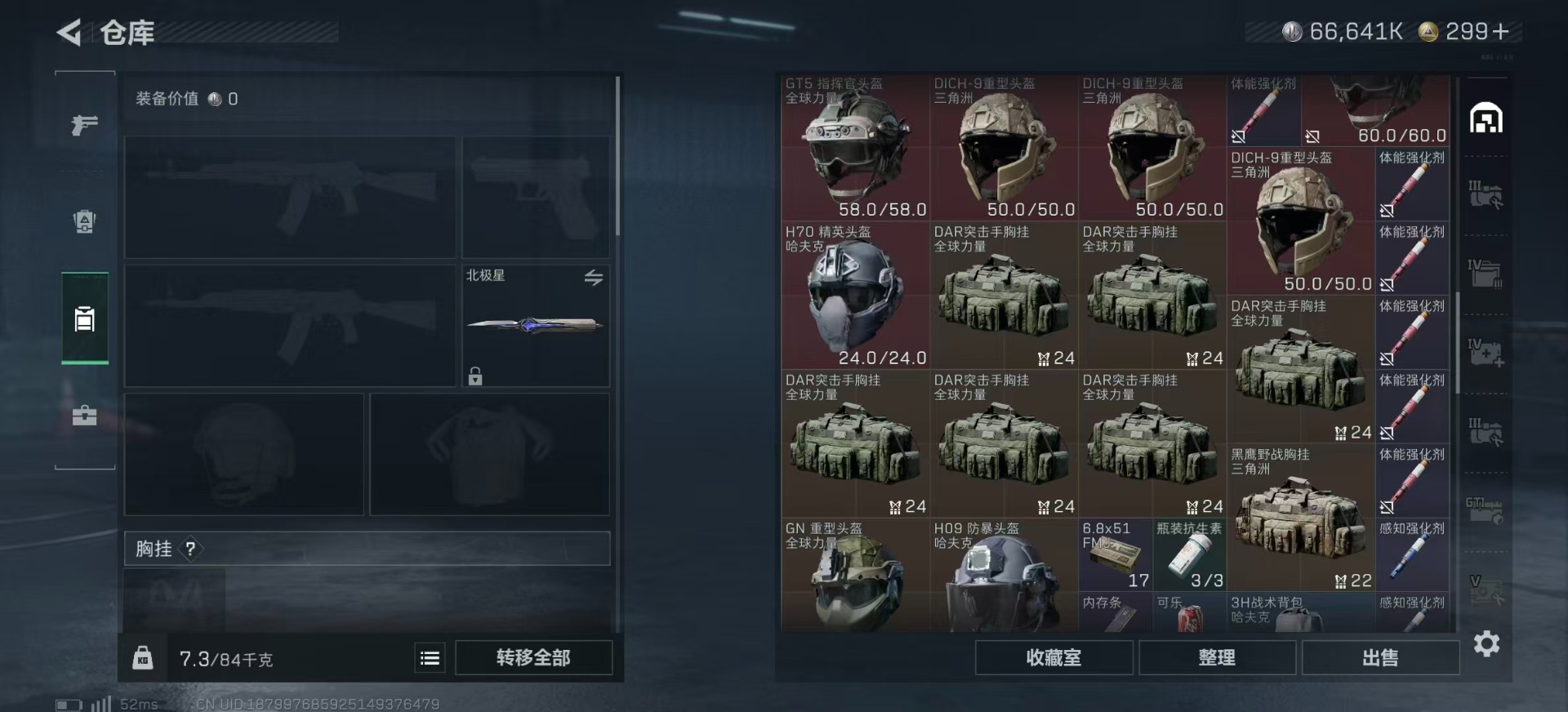This screenshot has height=712, width=1568.
Task: Select the GT5 指挥官头盔 helmet item
Action: [855, 148]
